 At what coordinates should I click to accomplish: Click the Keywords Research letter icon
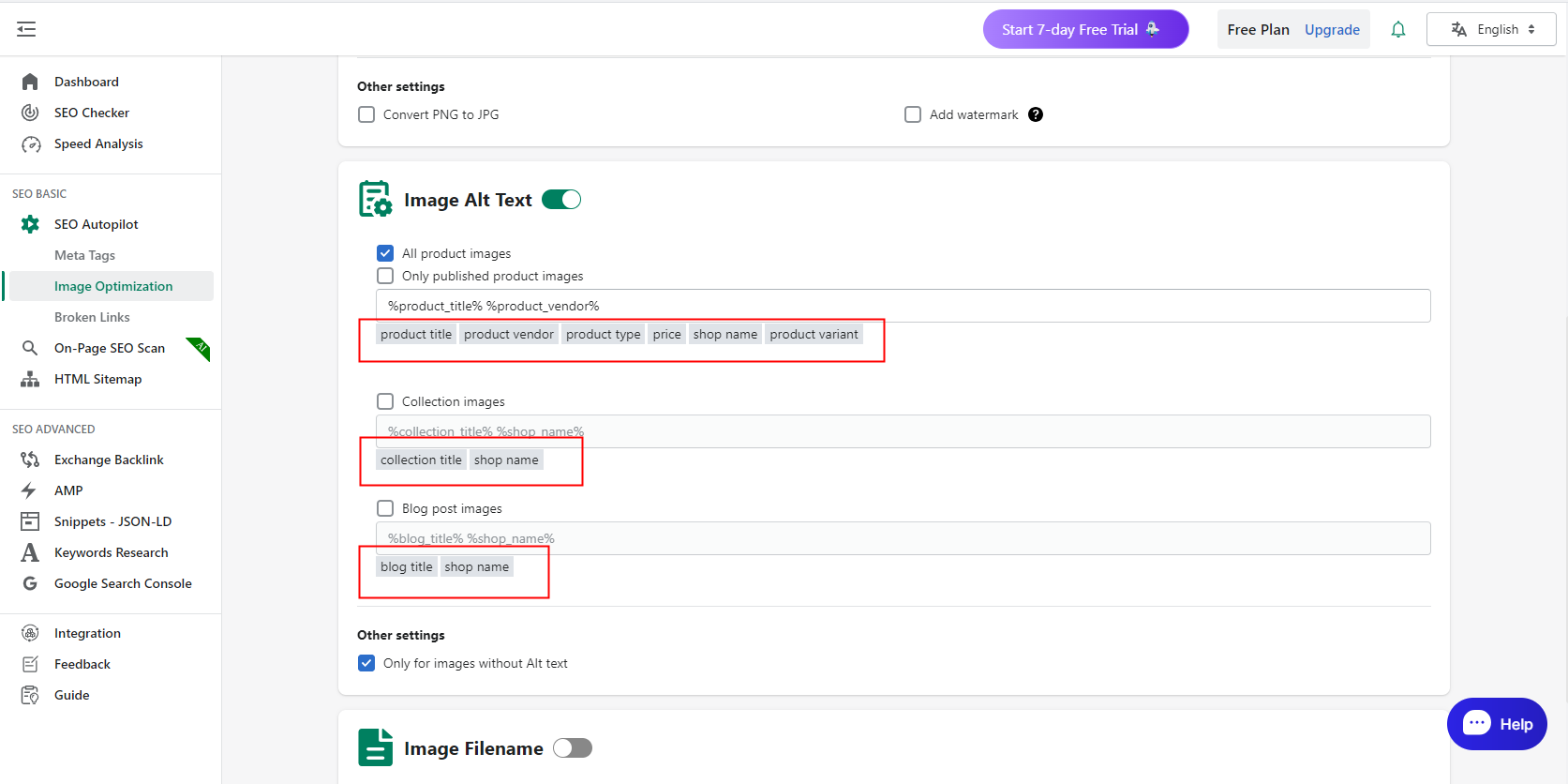30,552
